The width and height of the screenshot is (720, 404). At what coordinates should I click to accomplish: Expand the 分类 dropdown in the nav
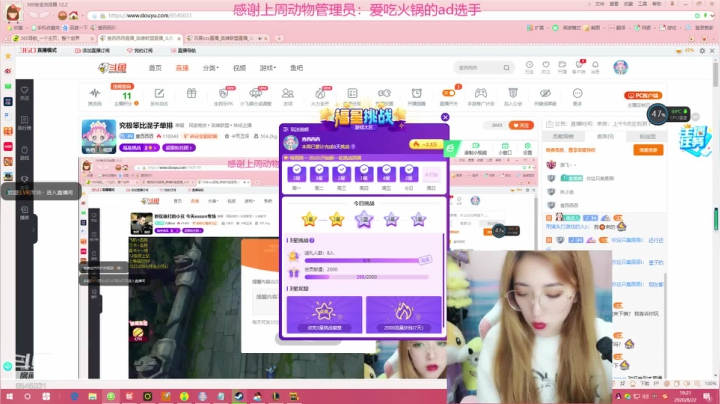tap(210, 67)
